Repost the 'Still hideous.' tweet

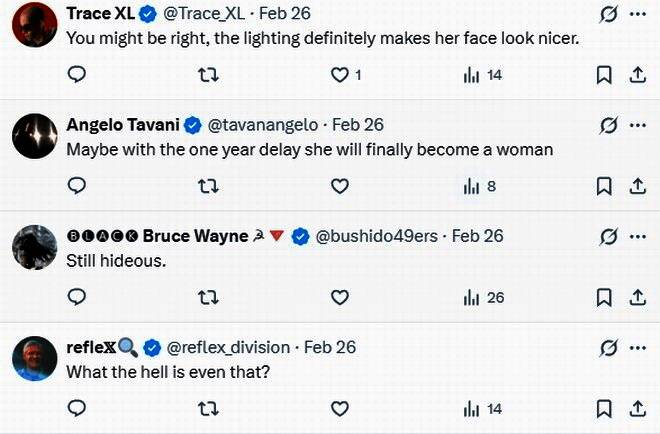[209, 297]
